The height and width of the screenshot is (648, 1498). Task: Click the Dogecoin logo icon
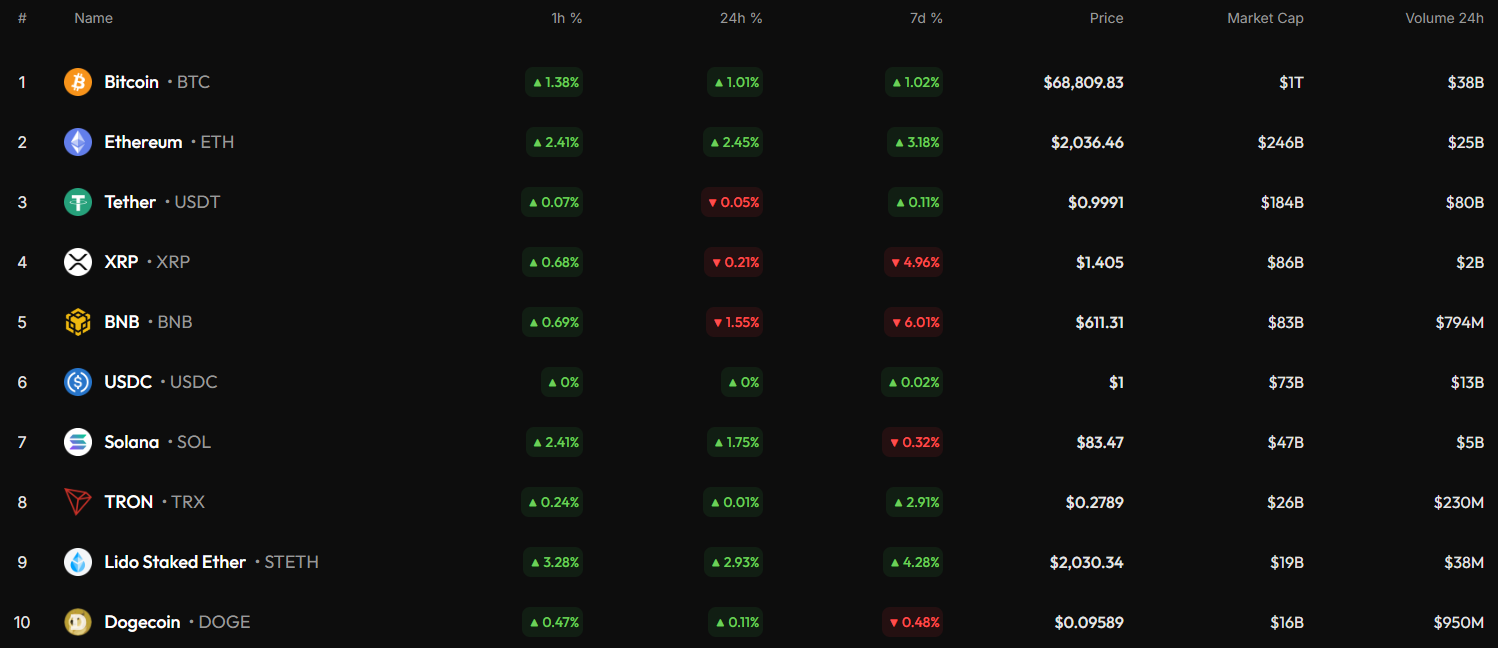(78, 622)
